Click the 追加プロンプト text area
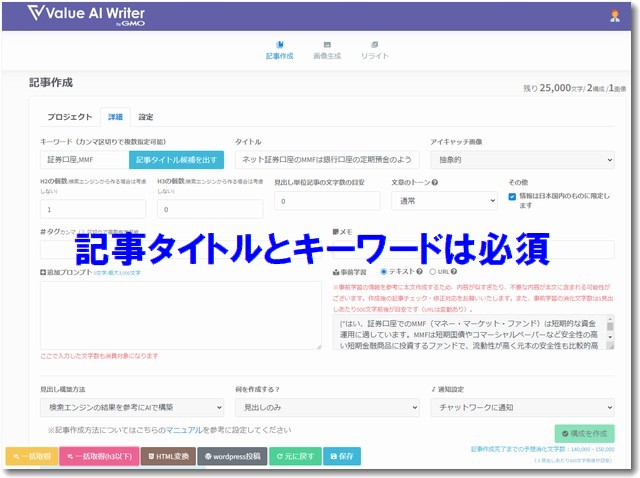 [180, 315]
